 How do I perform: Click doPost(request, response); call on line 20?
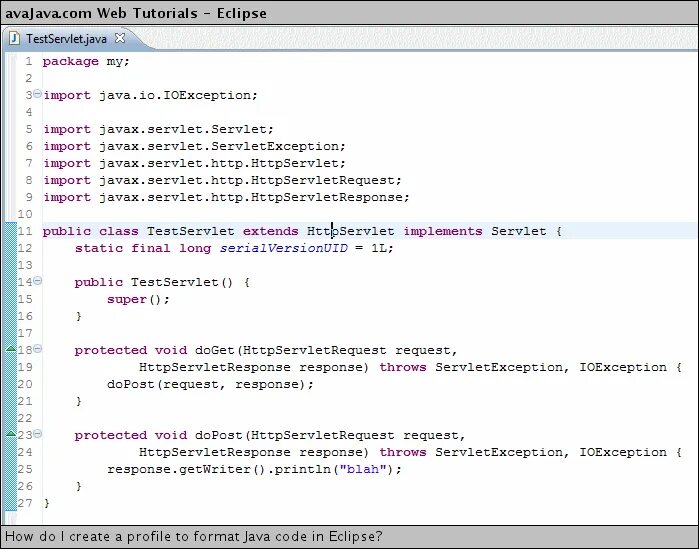click(x=210, y=384)
